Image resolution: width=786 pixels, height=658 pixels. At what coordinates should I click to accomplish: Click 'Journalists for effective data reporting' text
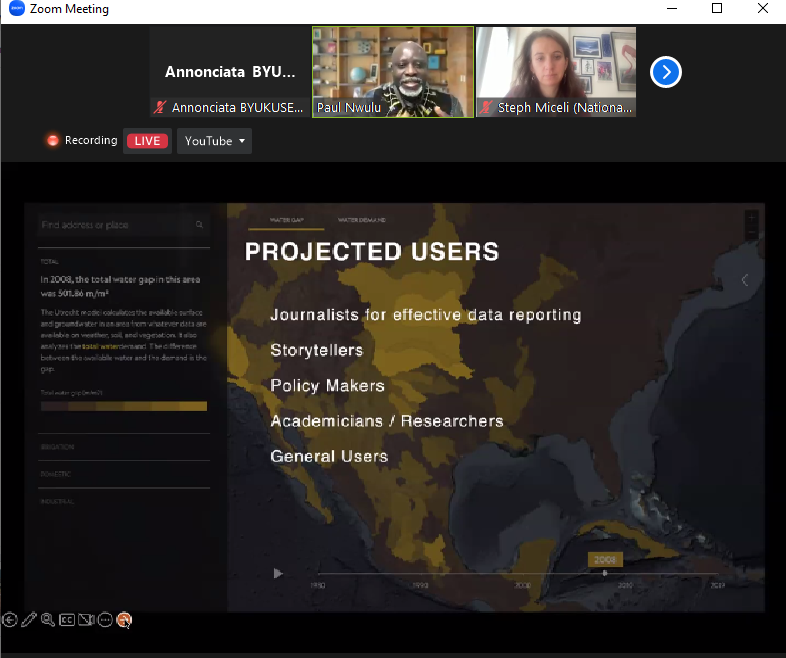pos(426,315)
